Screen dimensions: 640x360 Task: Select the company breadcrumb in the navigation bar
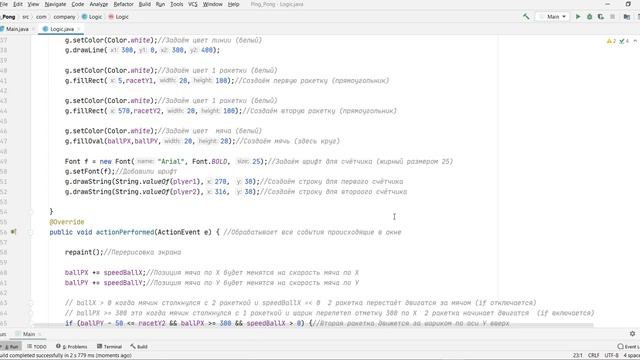tap(64, 17)
